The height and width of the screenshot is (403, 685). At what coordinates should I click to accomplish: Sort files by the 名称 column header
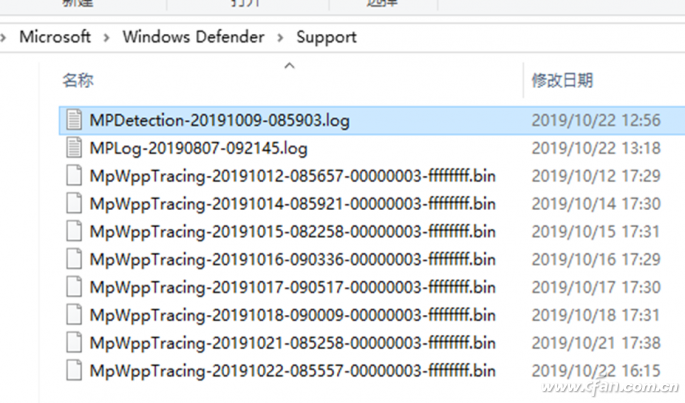(78, 80)
